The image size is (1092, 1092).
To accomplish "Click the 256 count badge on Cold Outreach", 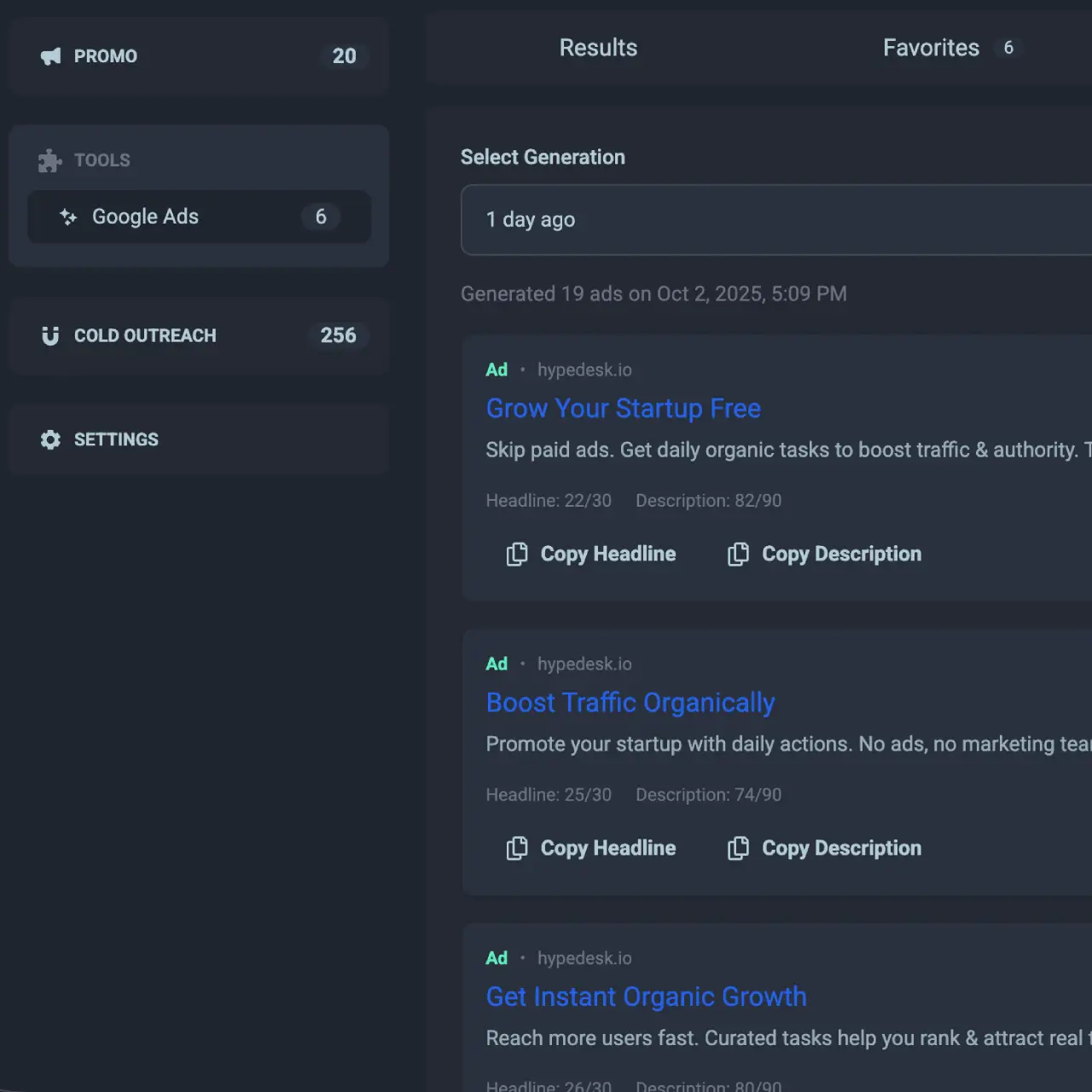I will pyautogui.click(x=338, y=335).
